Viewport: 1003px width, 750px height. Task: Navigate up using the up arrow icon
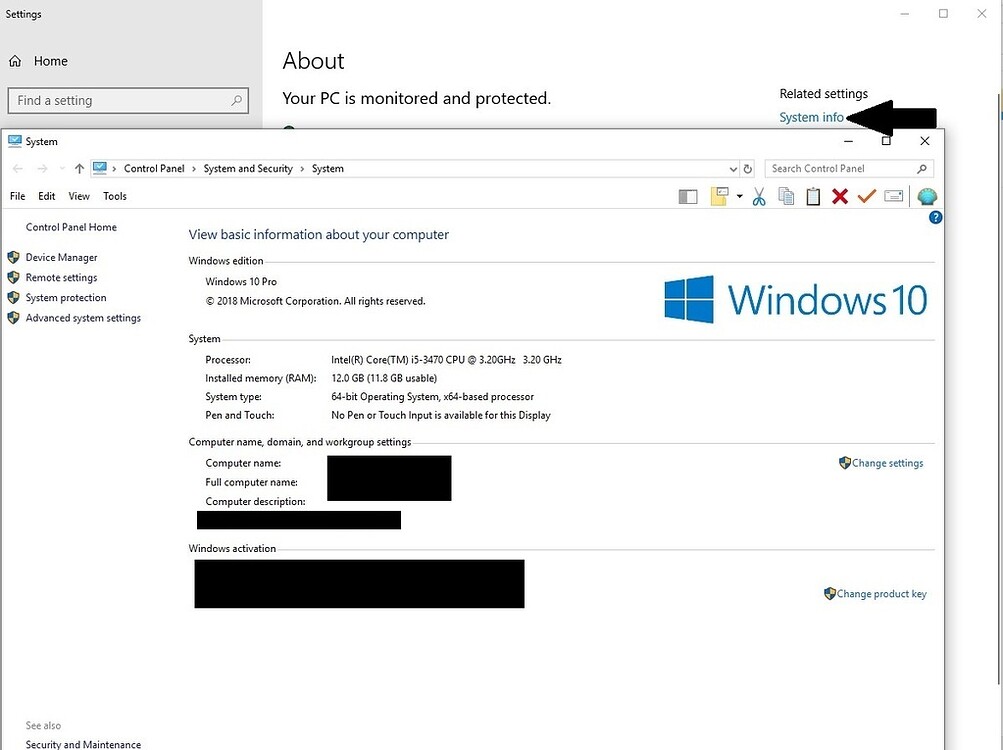pyautogui.click(x=79, y=168)
